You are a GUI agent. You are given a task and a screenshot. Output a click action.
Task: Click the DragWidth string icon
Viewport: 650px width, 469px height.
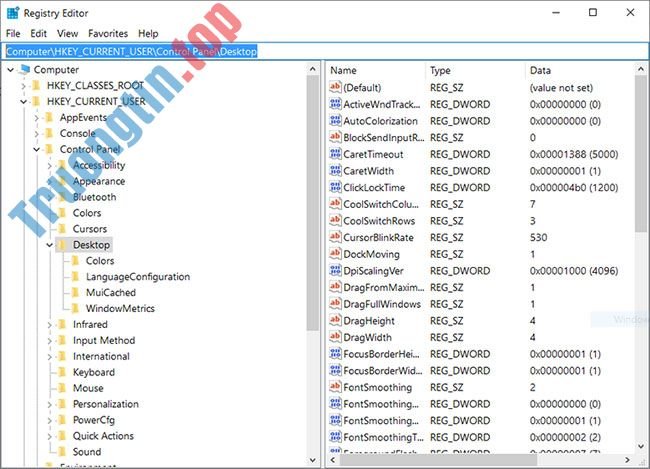(335, 337)
